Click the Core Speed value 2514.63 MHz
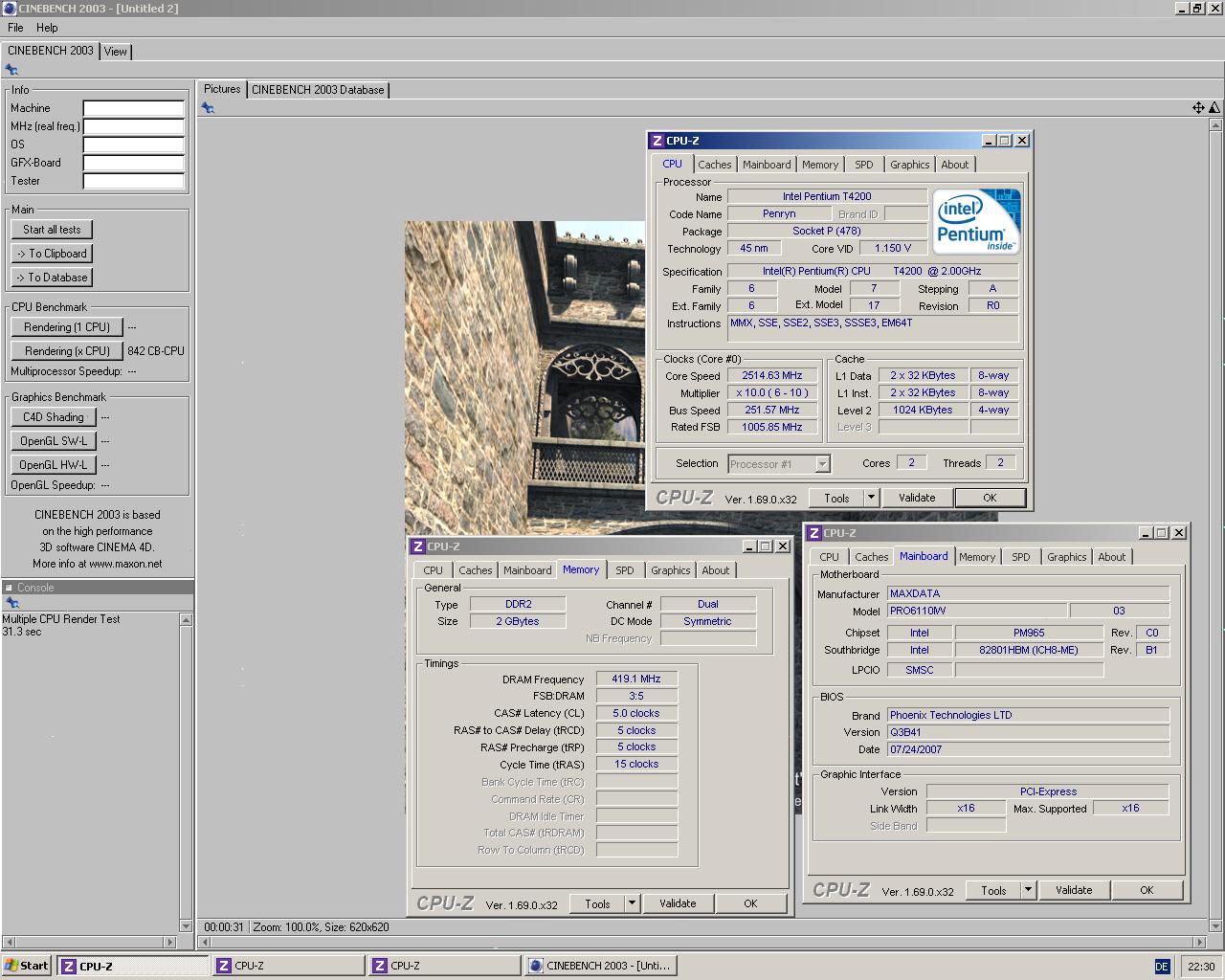 (x=772, y=375)
